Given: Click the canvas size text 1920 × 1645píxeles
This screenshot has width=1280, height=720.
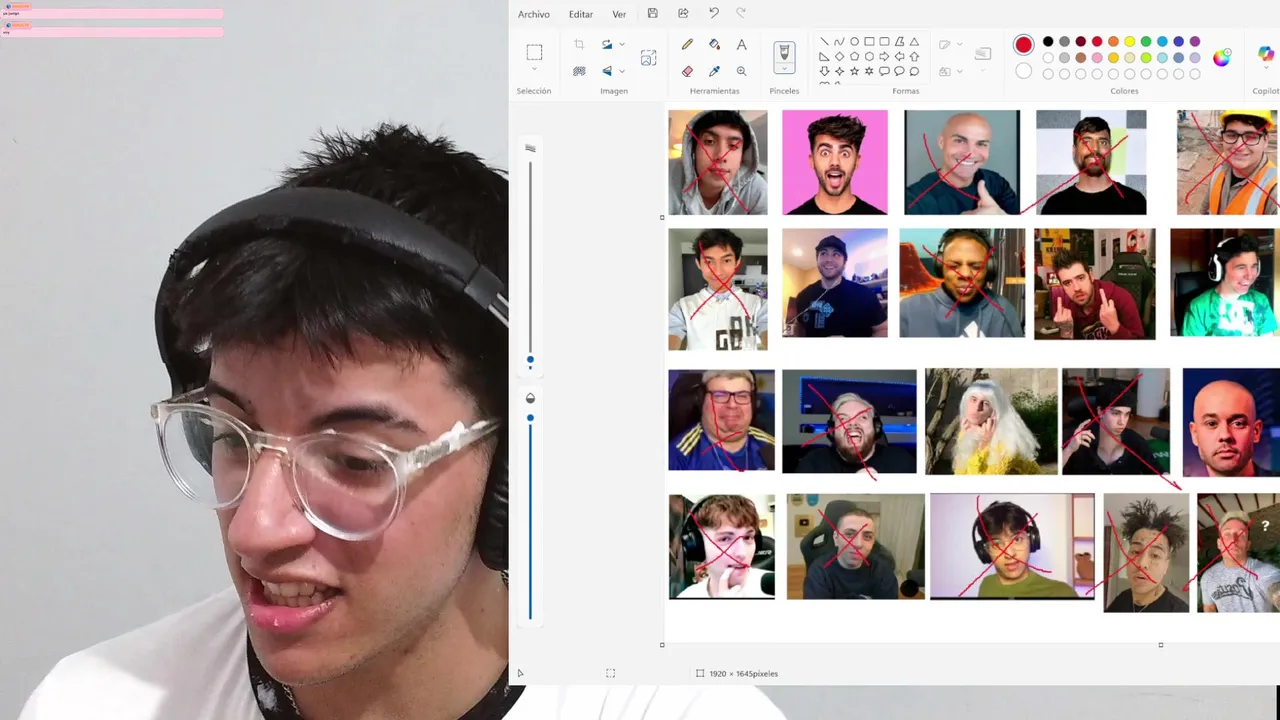Looking at the screenshot, I should [743, 674].
